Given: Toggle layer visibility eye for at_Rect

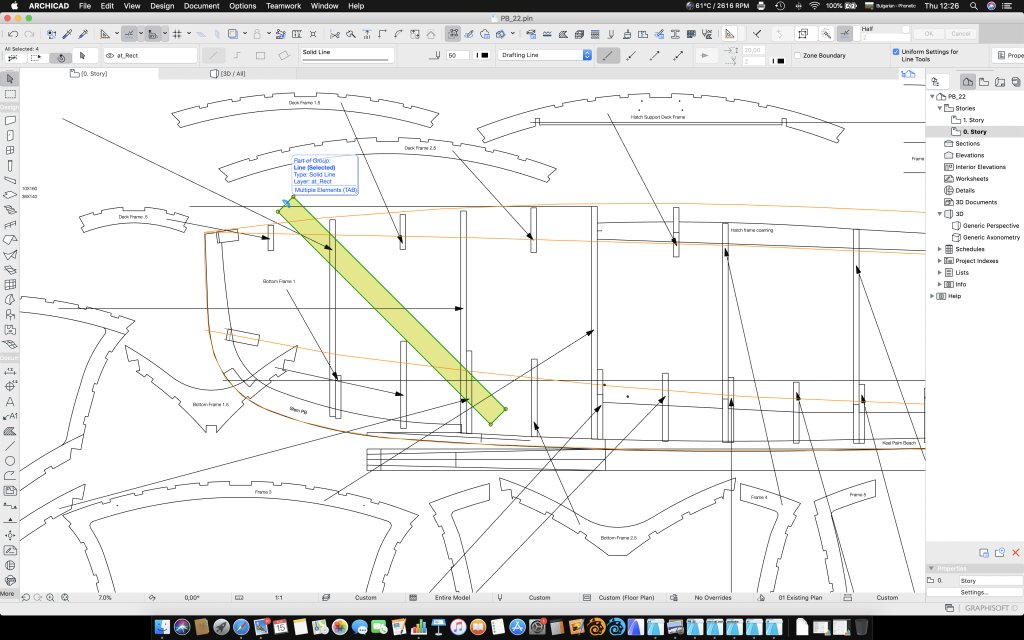Looking at the screenshot, I should [108, 56].
